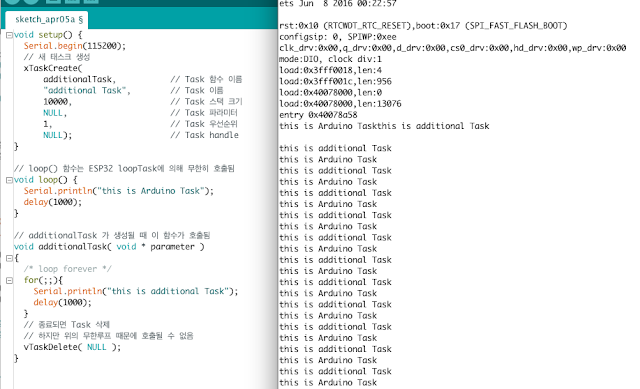Viewport: 640px width, 389px height.
Task: Collapse the additionalTask function body brace
Action: click(9, 258)
